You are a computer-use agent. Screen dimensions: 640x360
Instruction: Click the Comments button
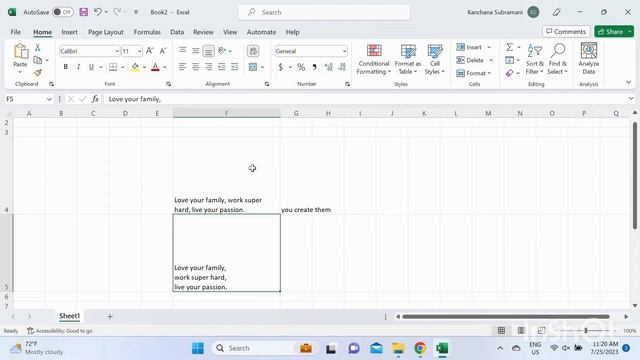566,31
